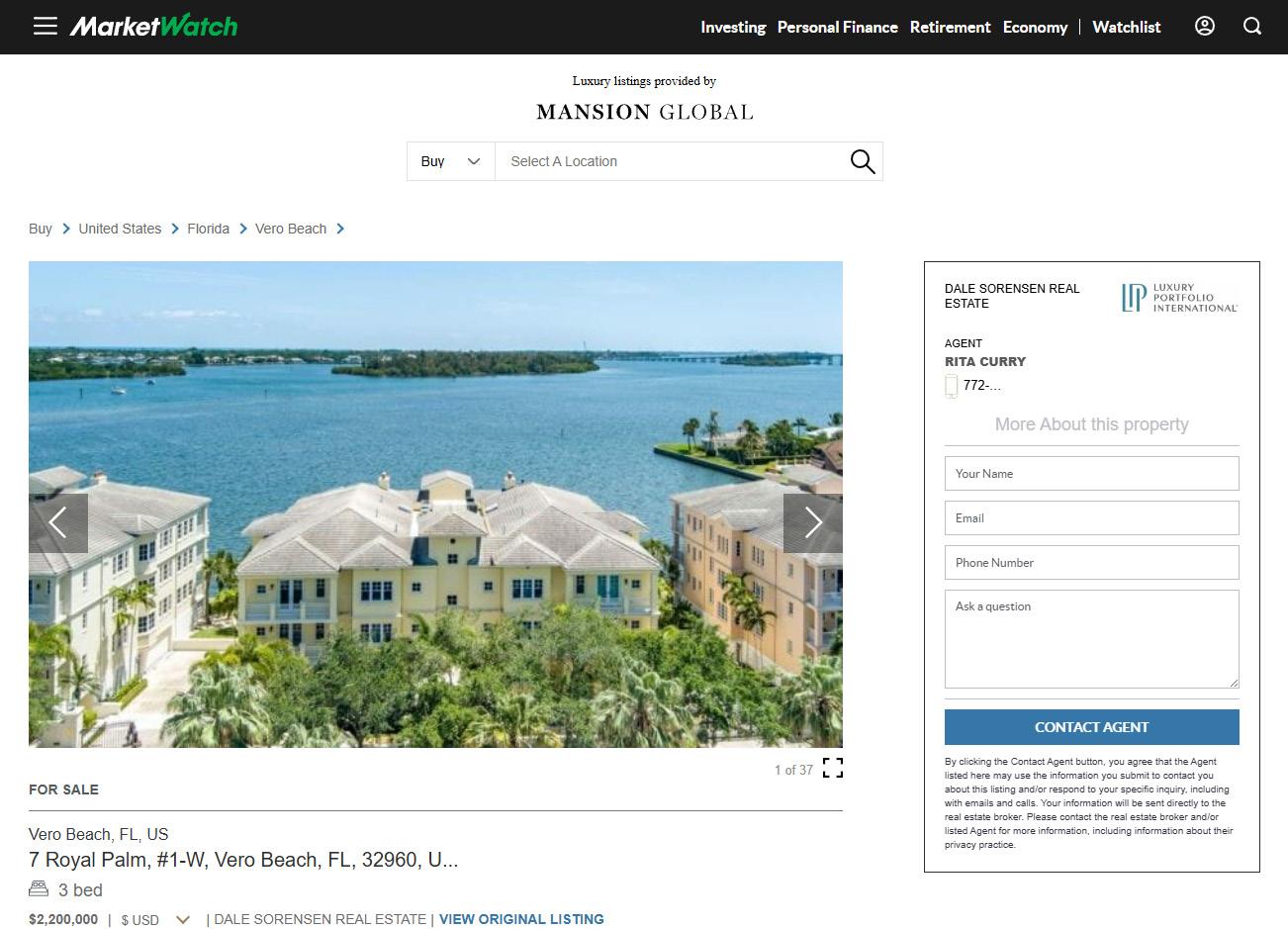Advance to next photo with right arrow
The width and height of the screenshot is (1288, 929).
click(x=813, y=522)
